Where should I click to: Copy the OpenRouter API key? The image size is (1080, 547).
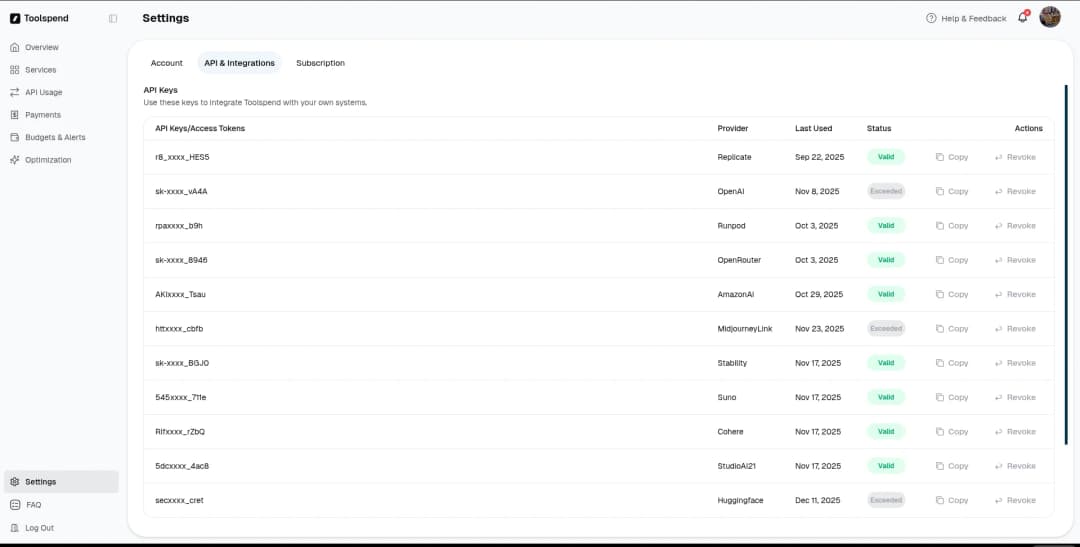952,260
